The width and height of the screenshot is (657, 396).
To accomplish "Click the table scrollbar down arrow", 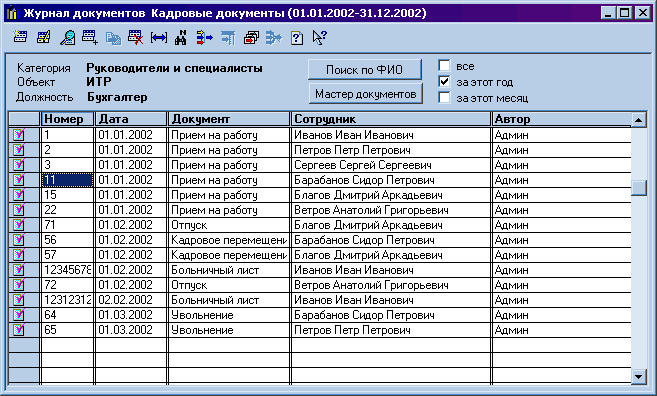I will 639,376.
